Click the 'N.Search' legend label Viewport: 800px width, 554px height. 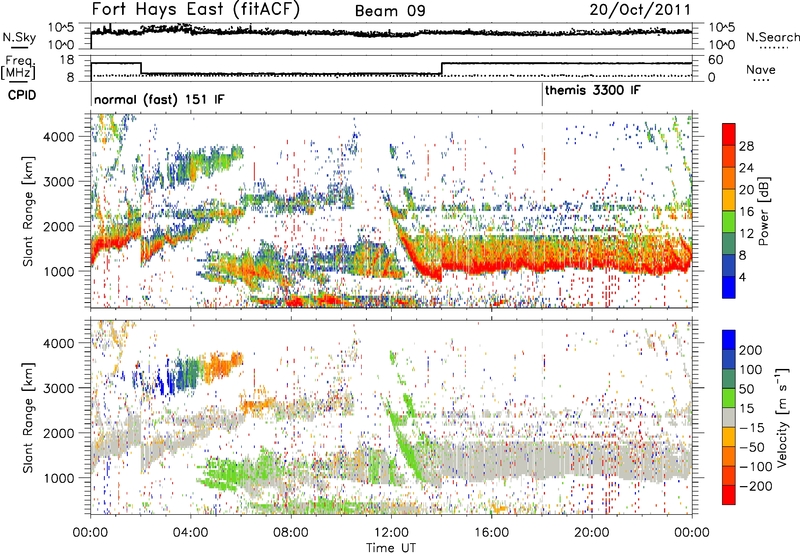772,37
